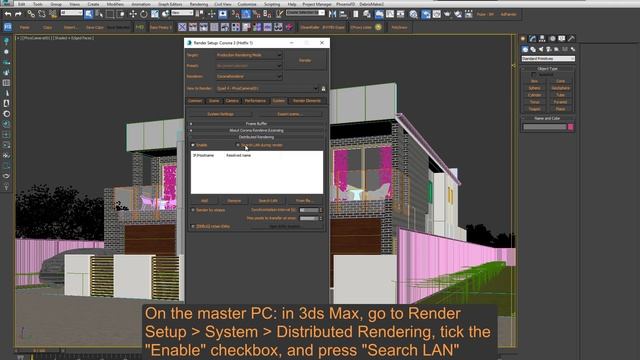Toggle the render view lock icon
Image resolution: width=640 pixels, height=360 pixels.
point(324,89)
